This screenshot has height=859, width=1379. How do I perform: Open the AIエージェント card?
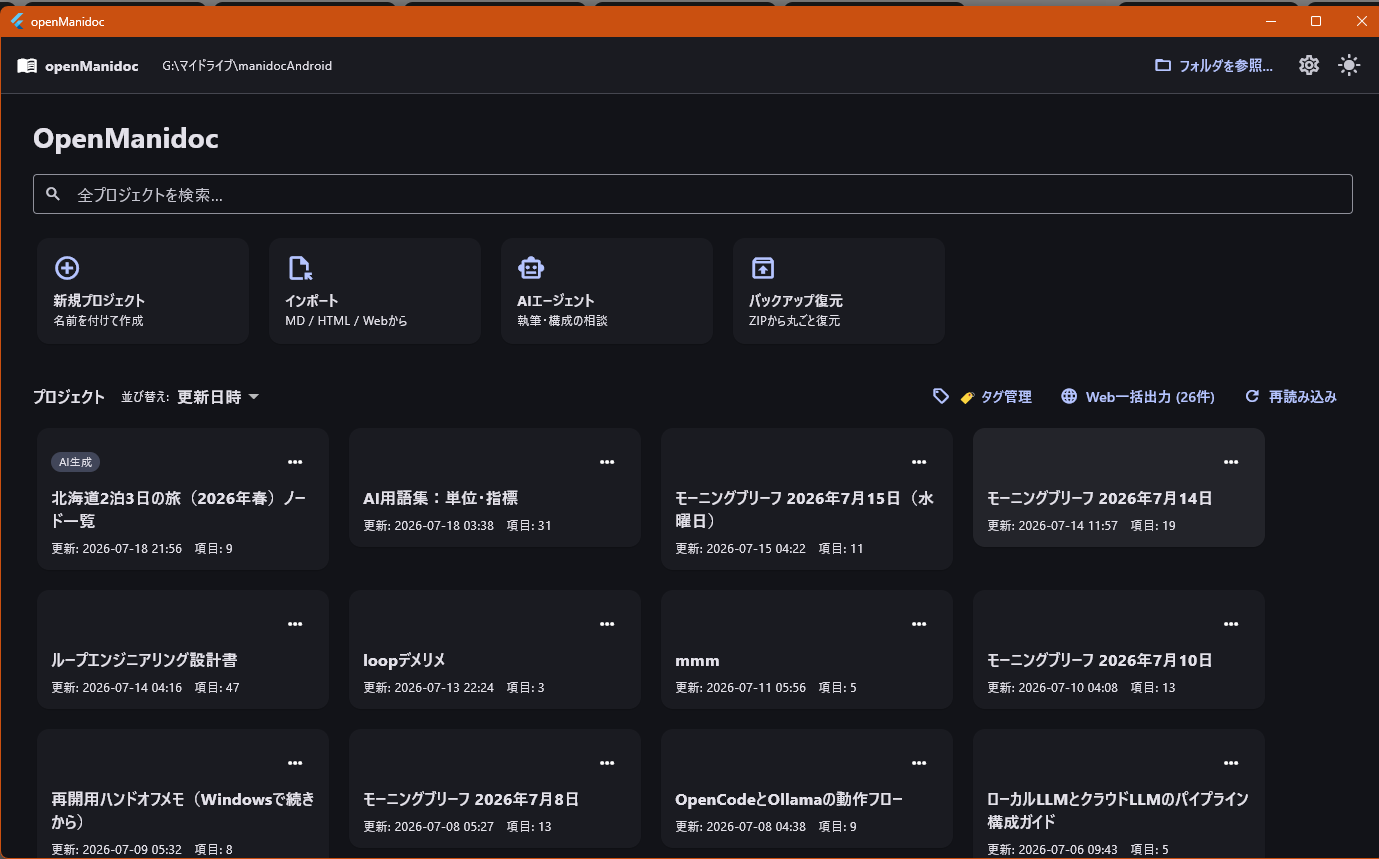(607, 291)
